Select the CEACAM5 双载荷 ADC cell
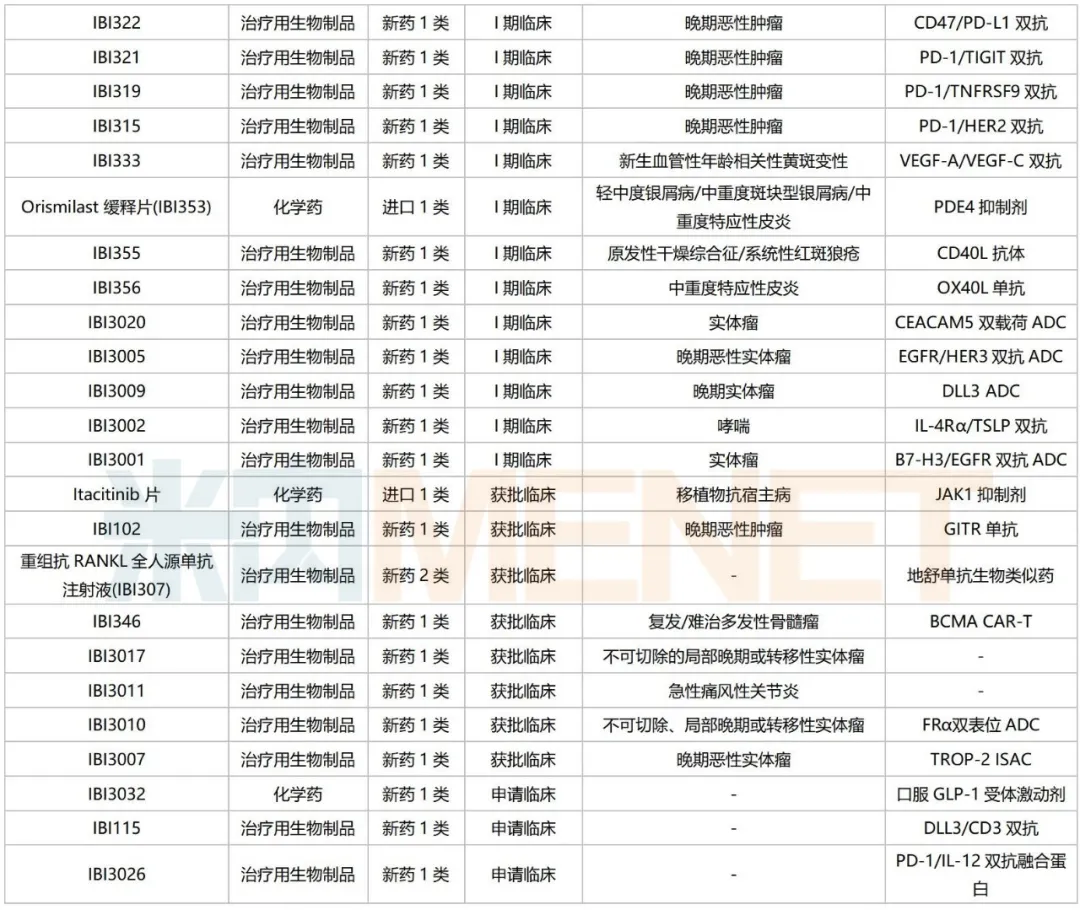Image resolution: width=1080 pixels, height=910 pixels. pos(980,322)
